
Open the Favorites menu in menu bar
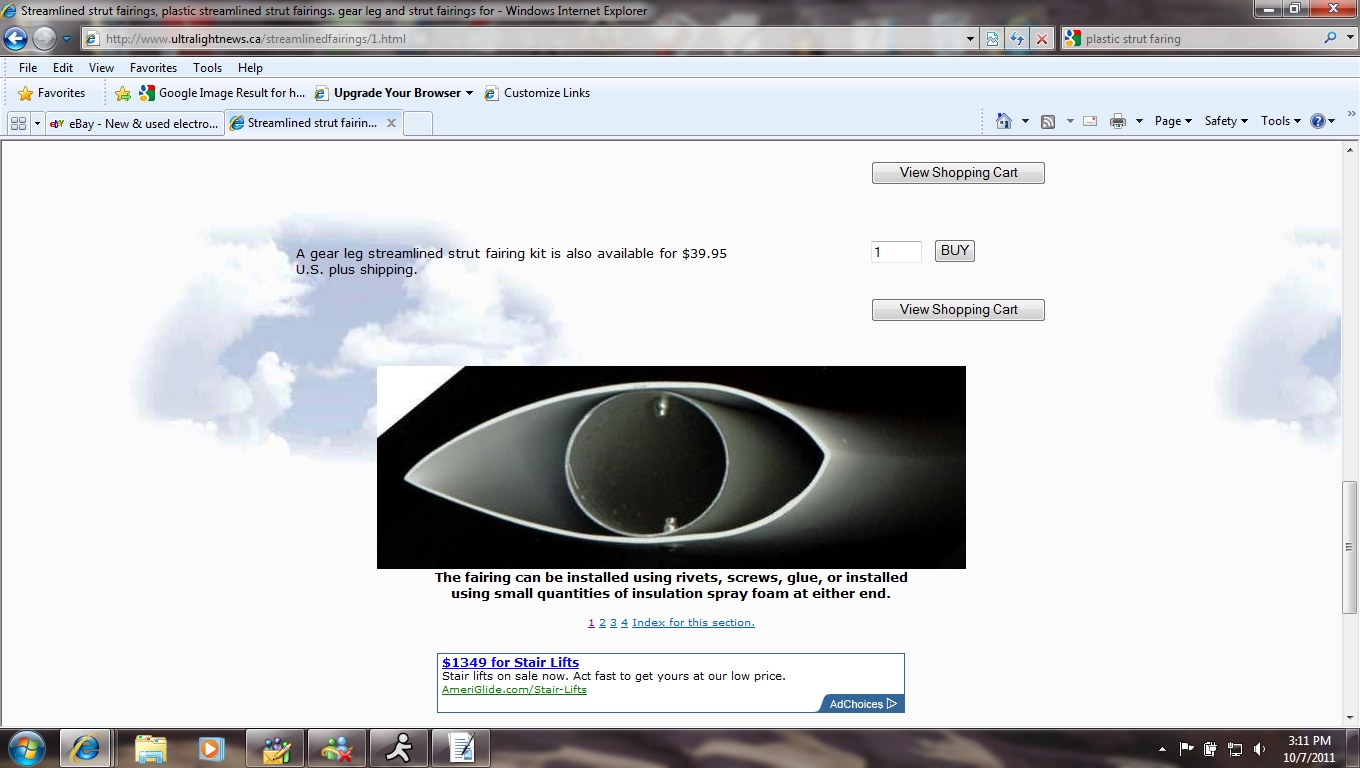[x=153, y=68]
